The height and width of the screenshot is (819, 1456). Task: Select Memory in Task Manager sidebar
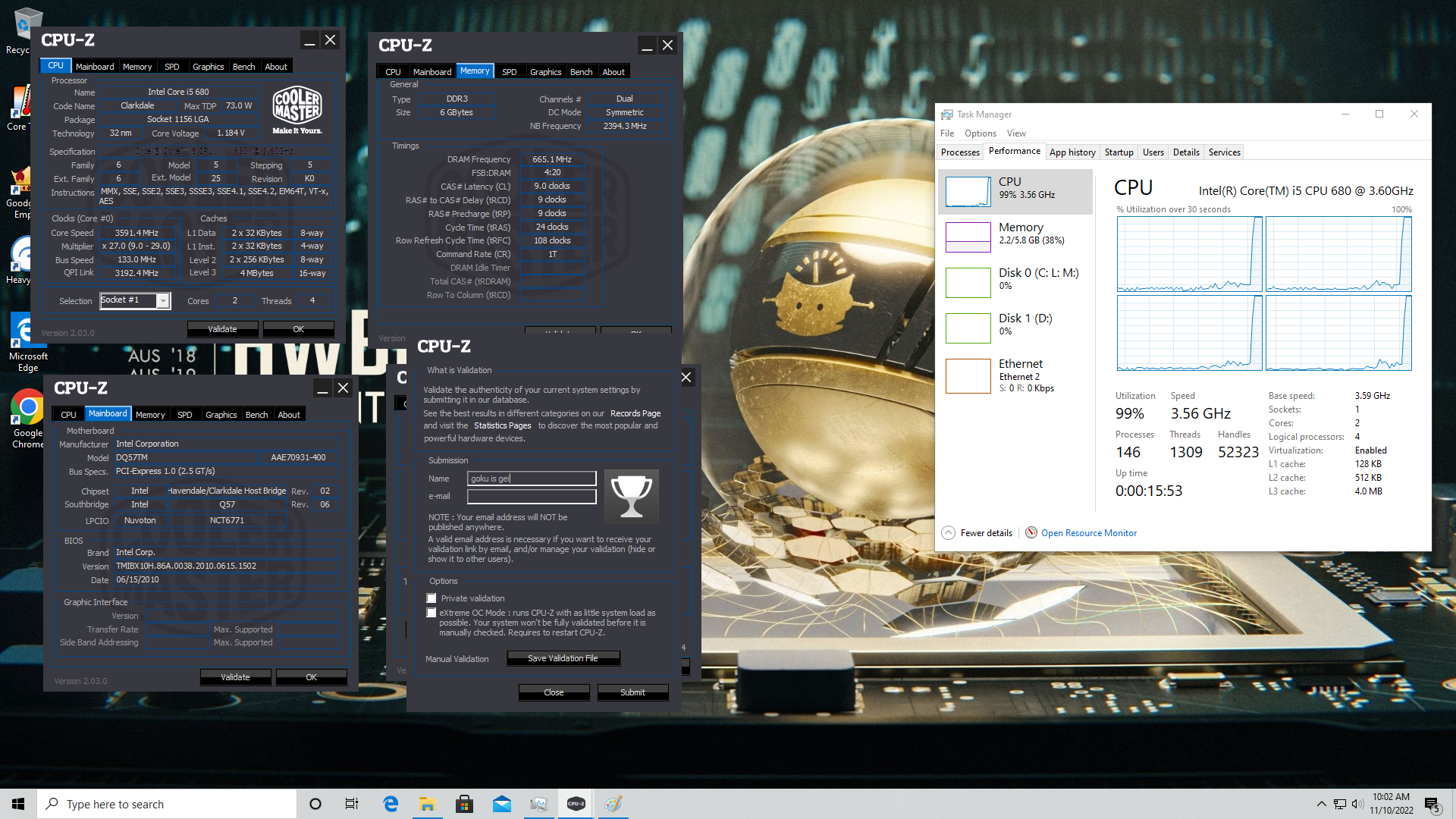pyautogui.click(x=1016, y=237)
